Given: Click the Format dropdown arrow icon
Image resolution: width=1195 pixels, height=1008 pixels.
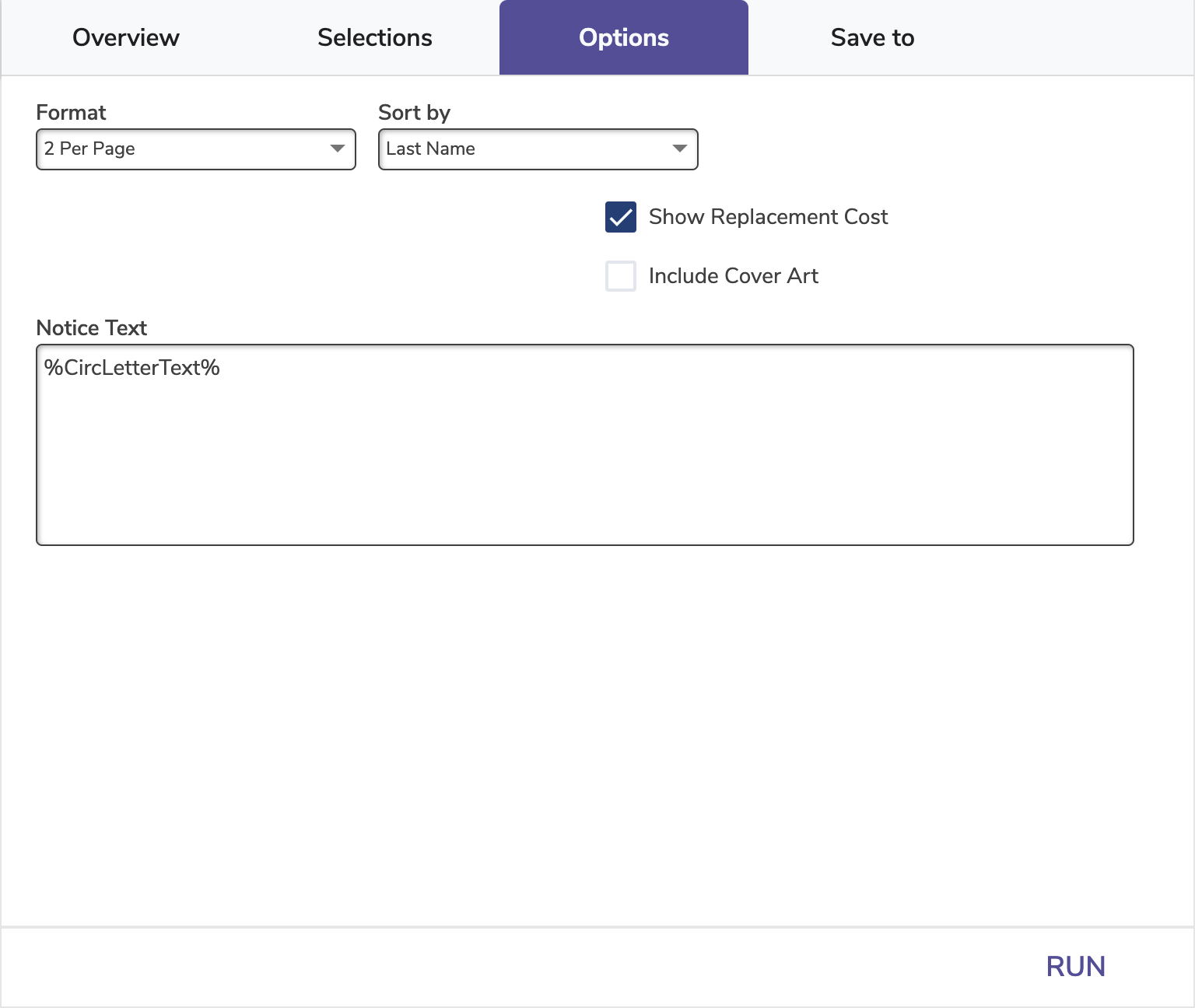Looking at the screenshot, I should [338, 149].
